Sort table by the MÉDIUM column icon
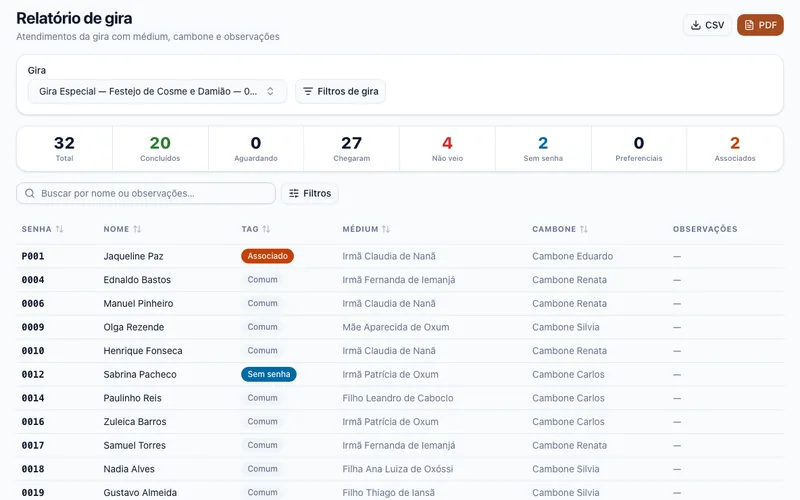800x500 pixels. click(x=386, y=229)
